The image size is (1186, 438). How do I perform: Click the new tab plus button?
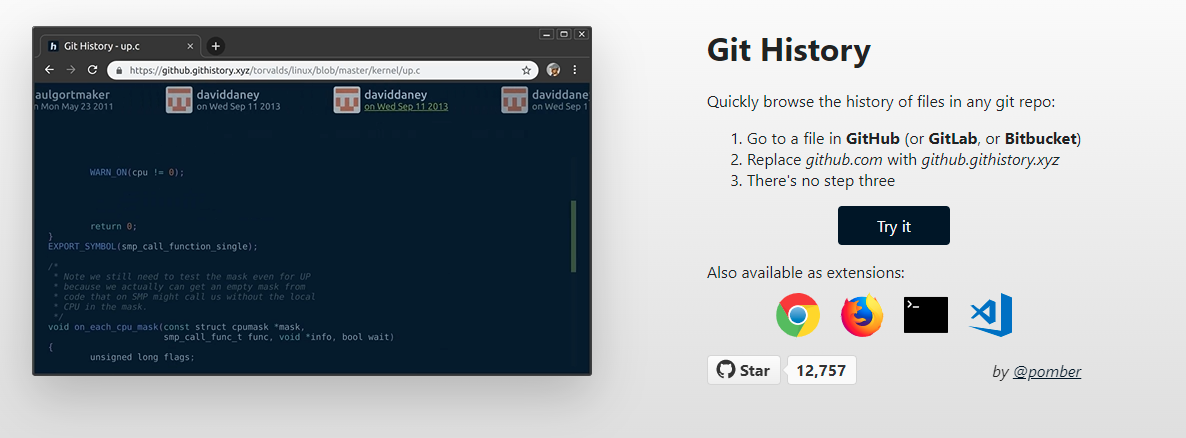pos(216,46)
